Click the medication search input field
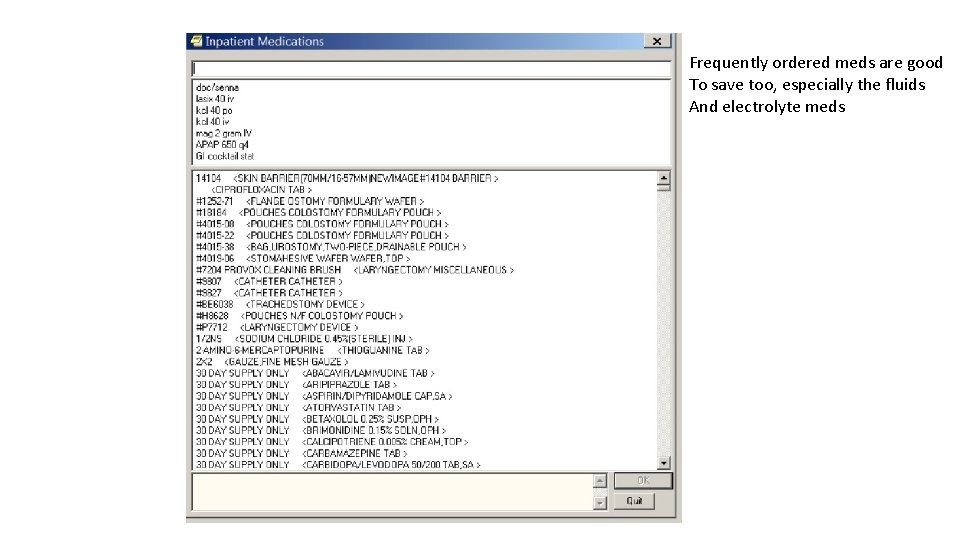 click(431, 69)
